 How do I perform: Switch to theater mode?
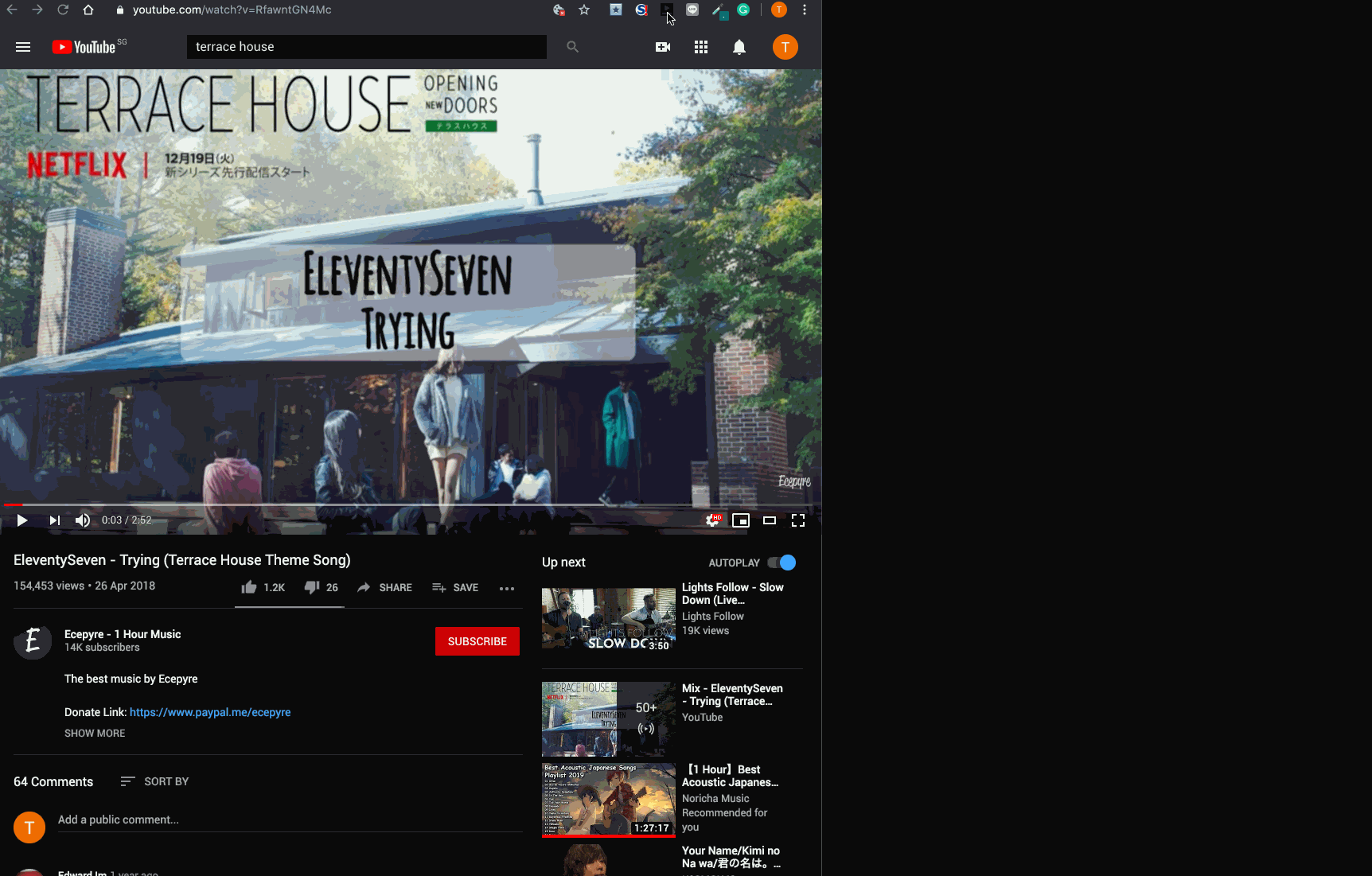coord(770,520)
